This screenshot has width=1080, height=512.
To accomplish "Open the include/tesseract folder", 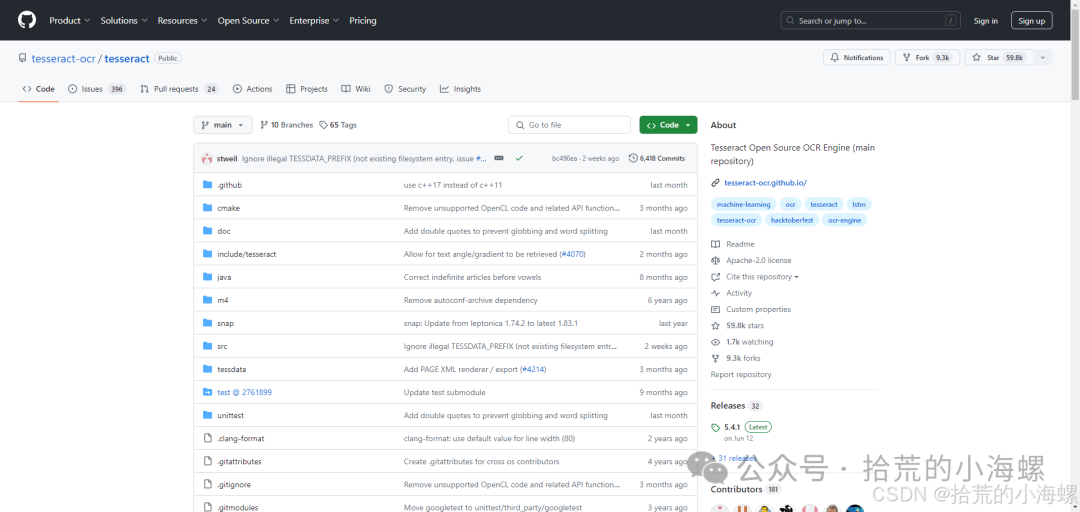I will (x=247, y=254).
